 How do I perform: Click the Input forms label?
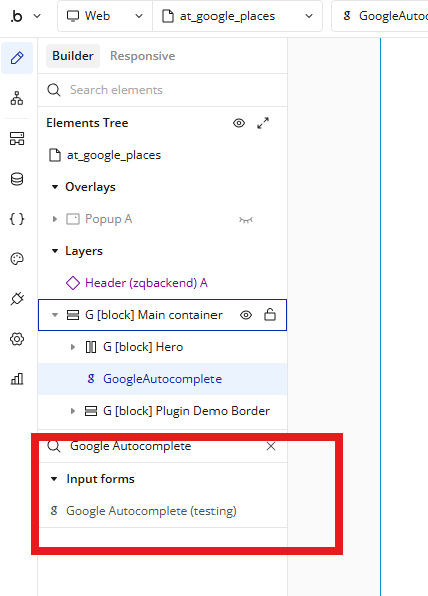click(x=100, y=479)
